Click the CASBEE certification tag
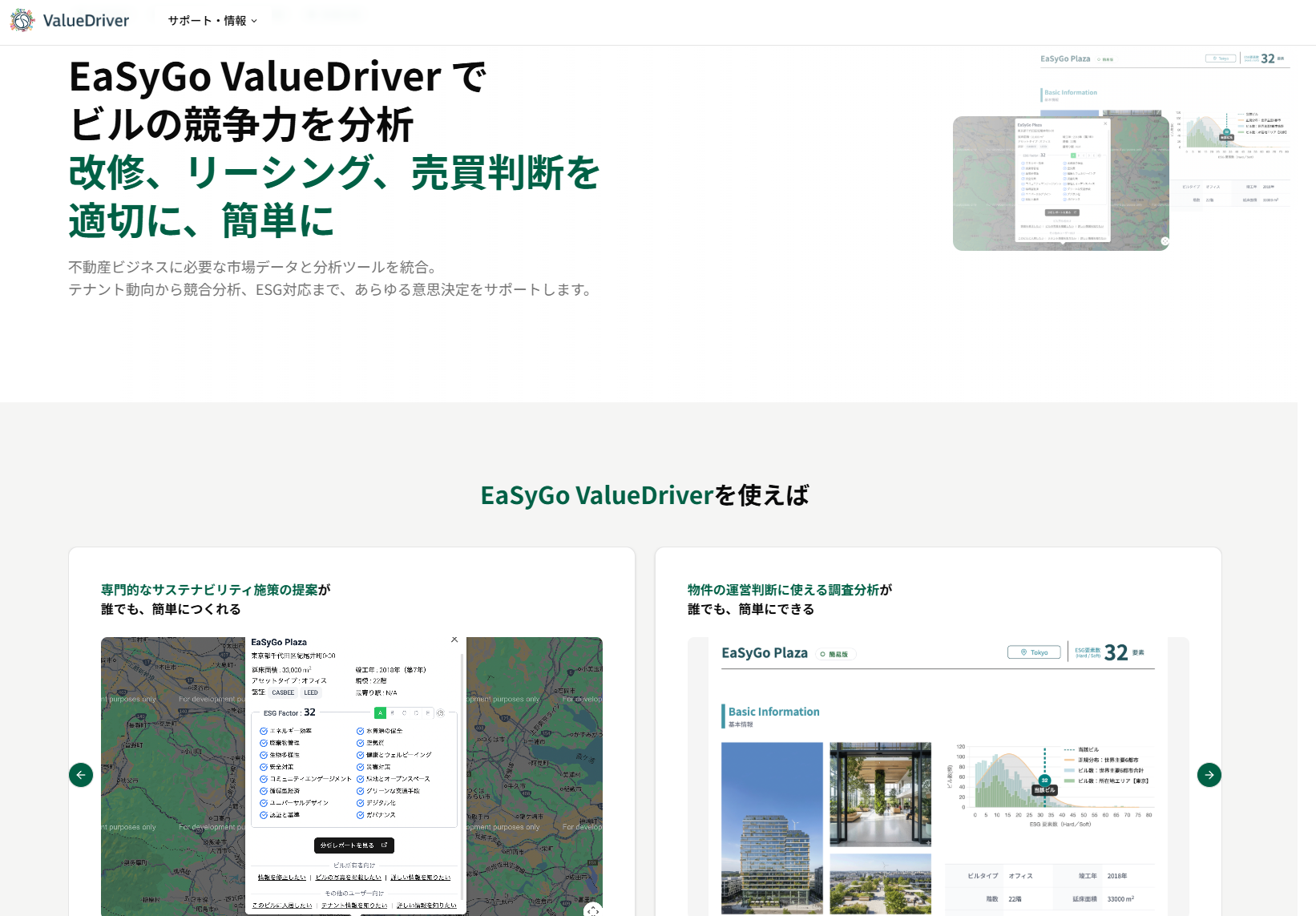Viewport: 1316px width, 916px height. tap(283, 692)
